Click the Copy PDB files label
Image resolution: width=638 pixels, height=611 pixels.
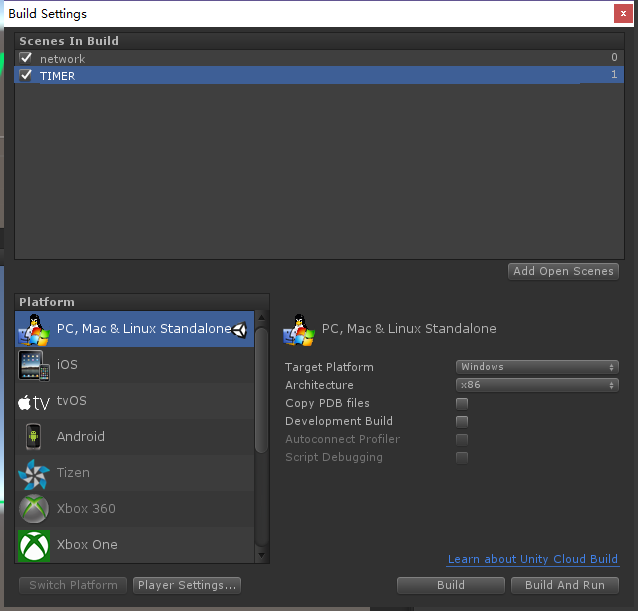click(328, 403)
